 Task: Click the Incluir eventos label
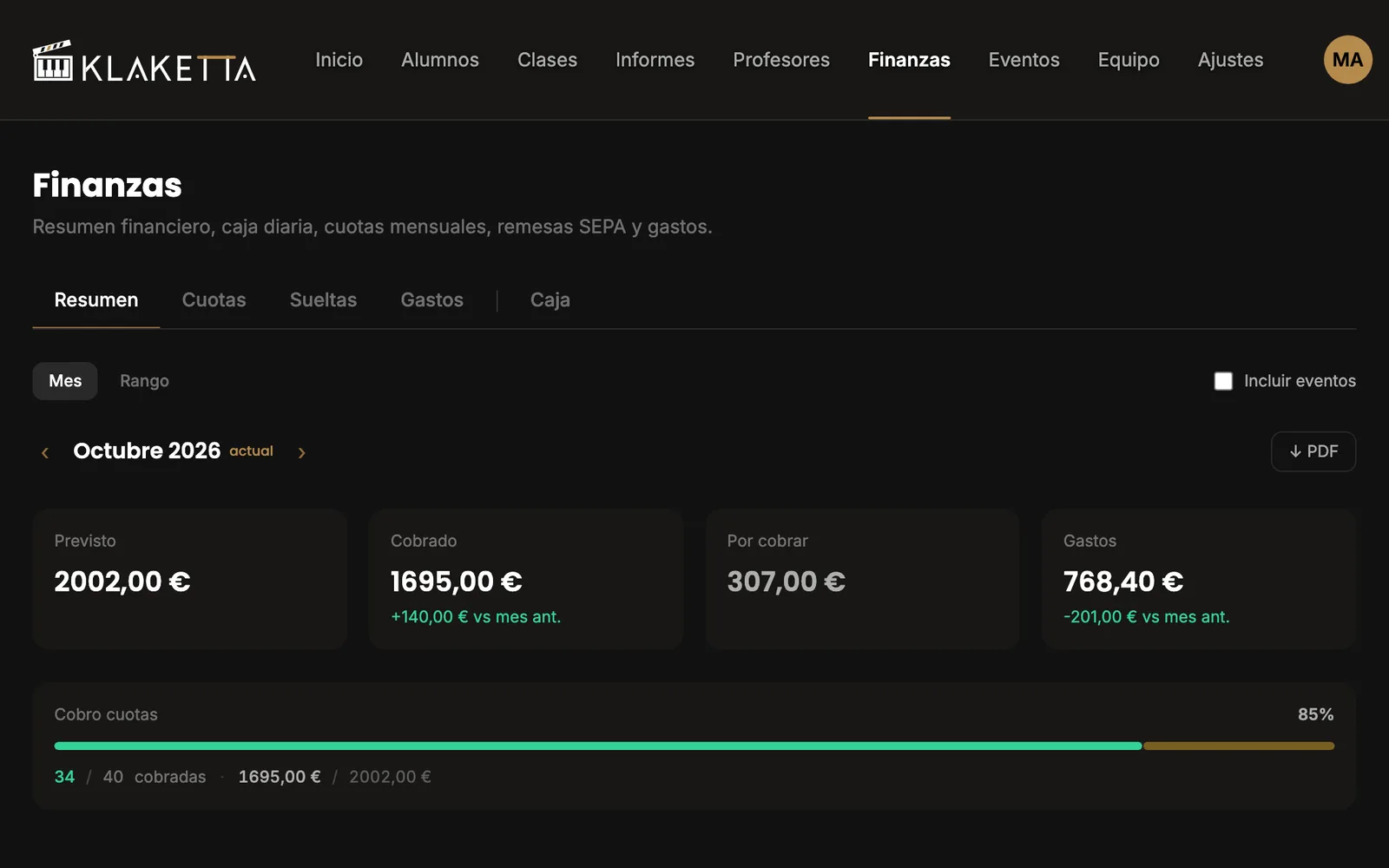pos(1300,381)
